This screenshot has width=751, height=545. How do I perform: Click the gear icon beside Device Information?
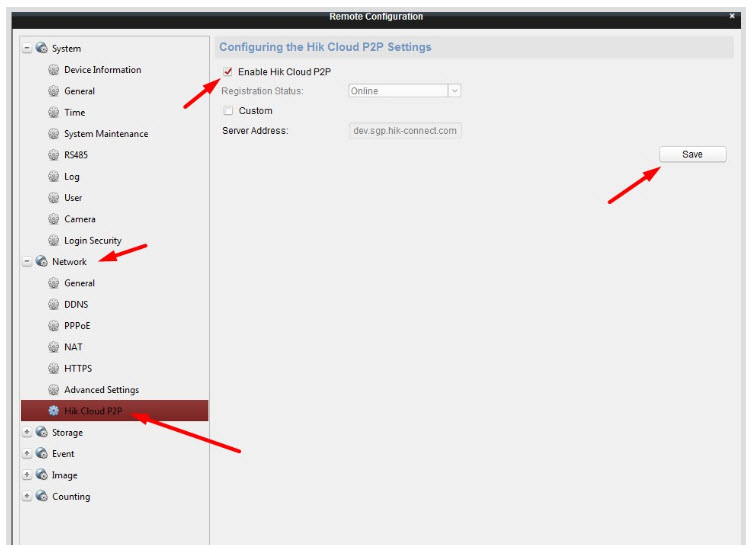point(54,70)
